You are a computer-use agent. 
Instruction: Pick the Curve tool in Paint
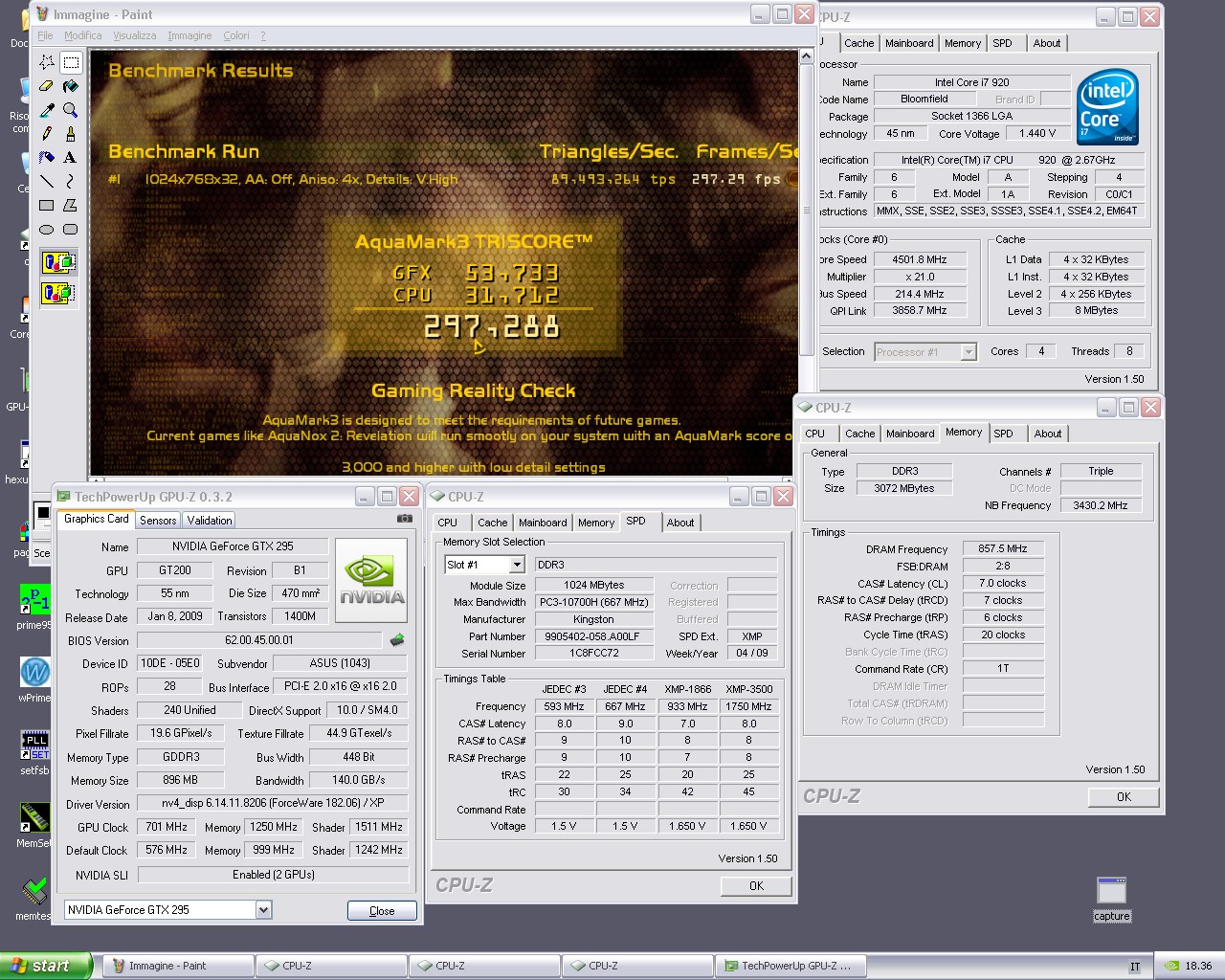pyautogui.click(x=71, y=181)
